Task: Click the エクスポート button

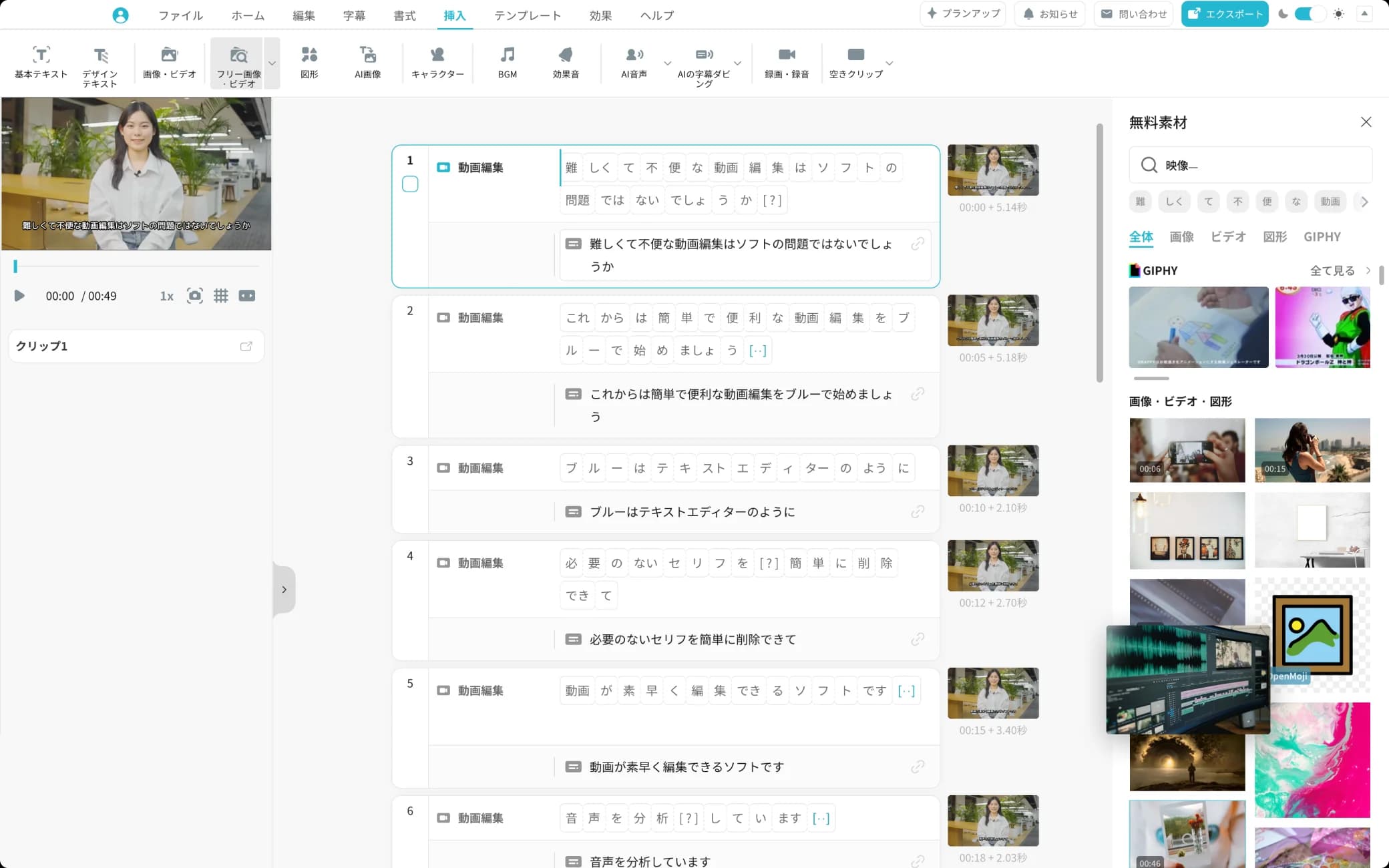Action: point(1224,13)
